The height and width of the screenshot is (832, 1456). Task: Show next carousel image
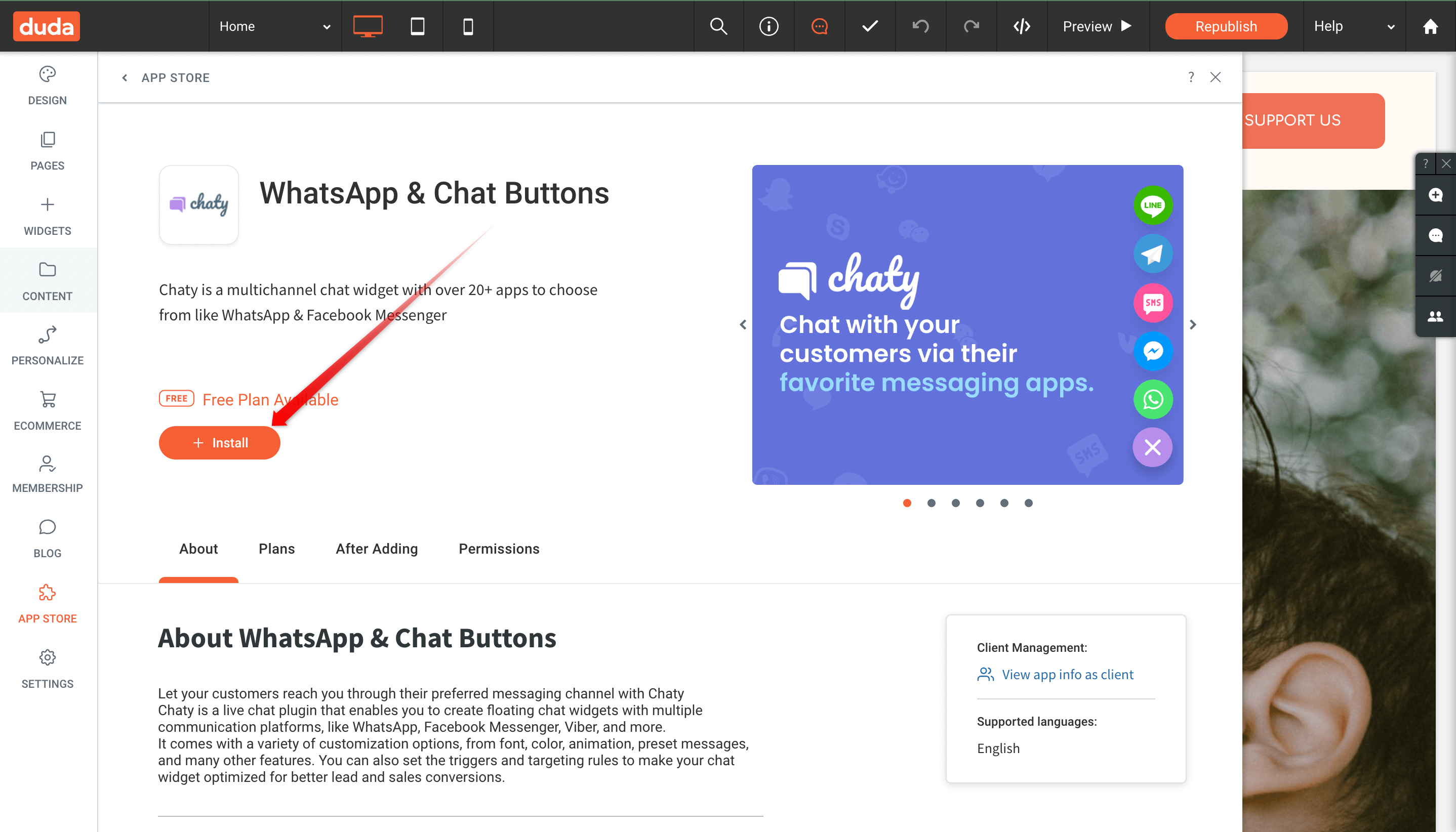pos(1192,324)
